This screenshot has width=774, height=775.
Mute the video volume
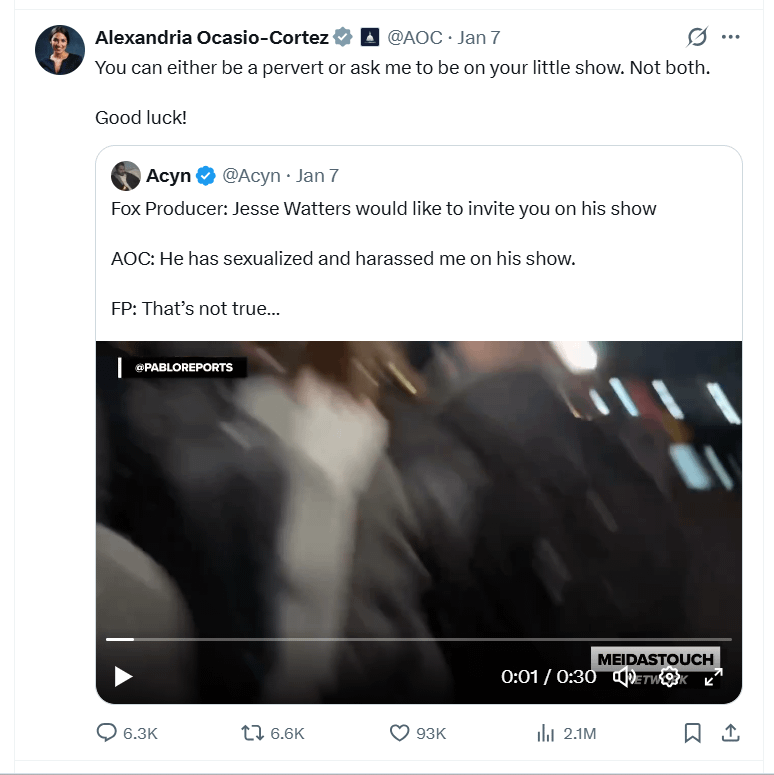[x=625, y=677]
